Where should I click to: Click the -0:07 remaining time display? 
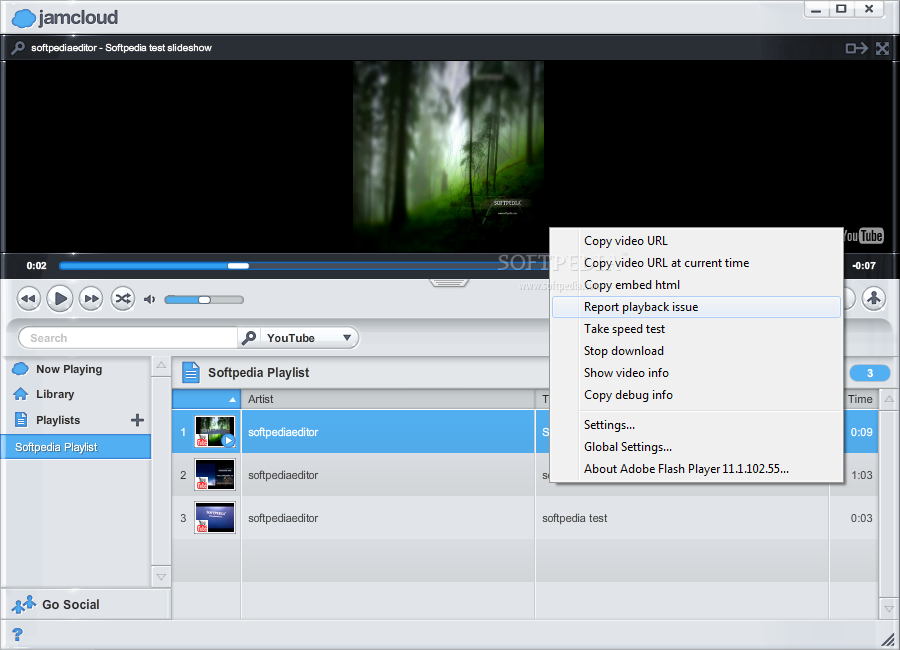pyautogui.click(x=864, y=266)
